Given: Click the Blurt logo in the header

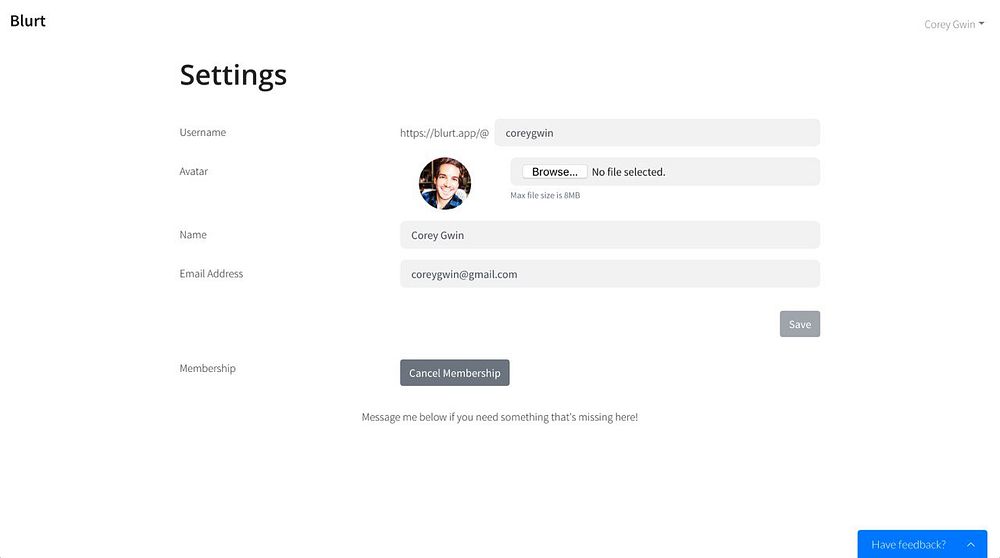Looking at the screenshot, I should pyautogui.click(x=28, y=21).
